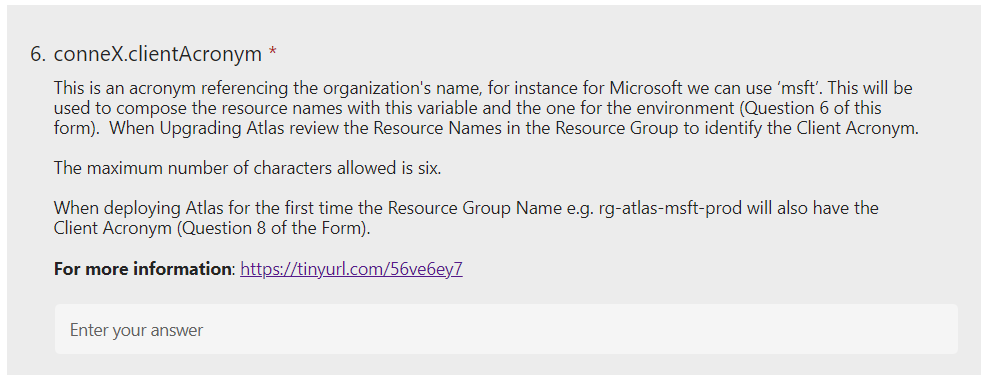Open the tinyurl.com/56ve6ey7 link
The image size is (991, 383).
coord(351,269)
